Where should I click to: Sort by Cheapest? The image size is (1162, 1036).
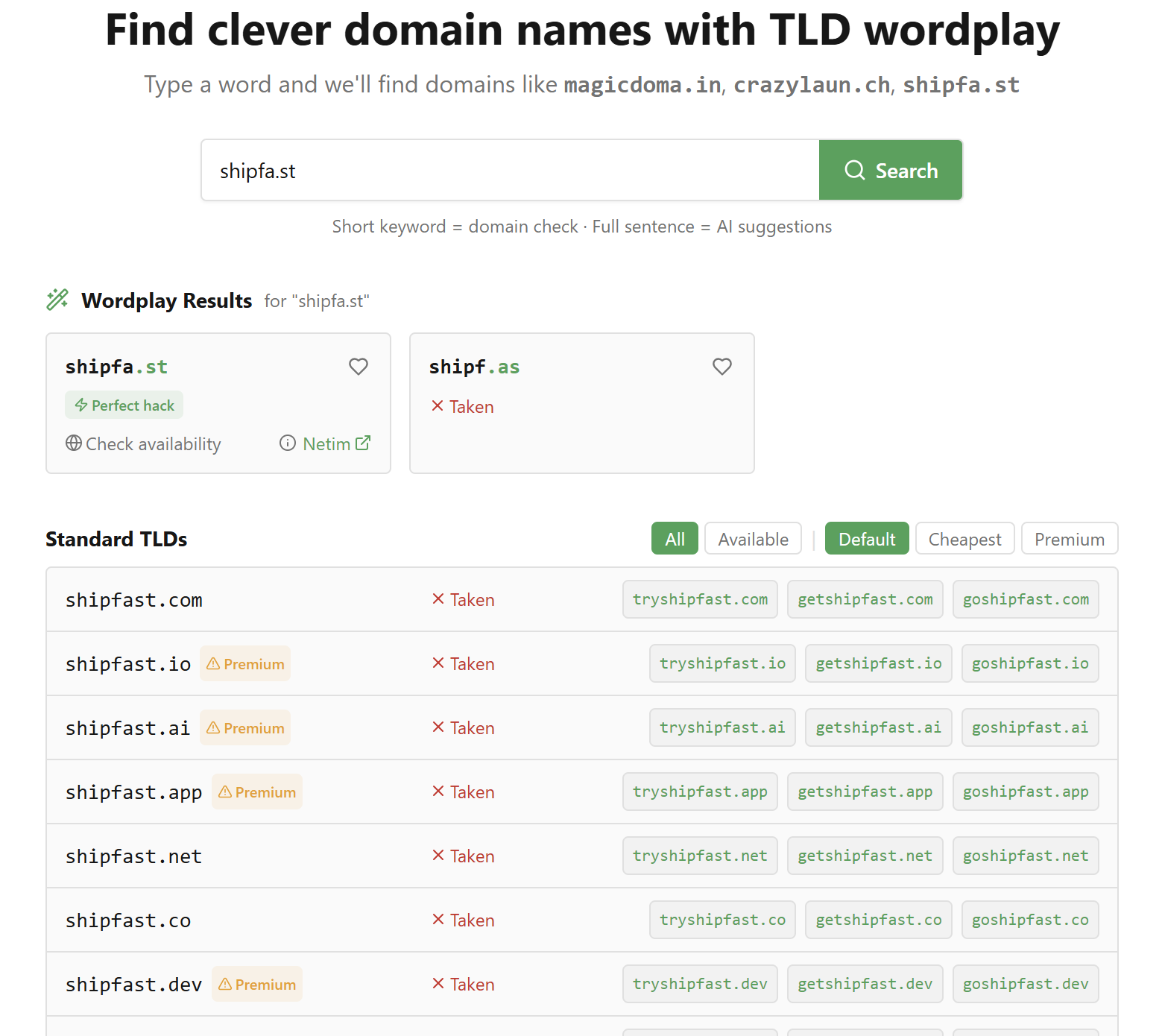(964, 539)
